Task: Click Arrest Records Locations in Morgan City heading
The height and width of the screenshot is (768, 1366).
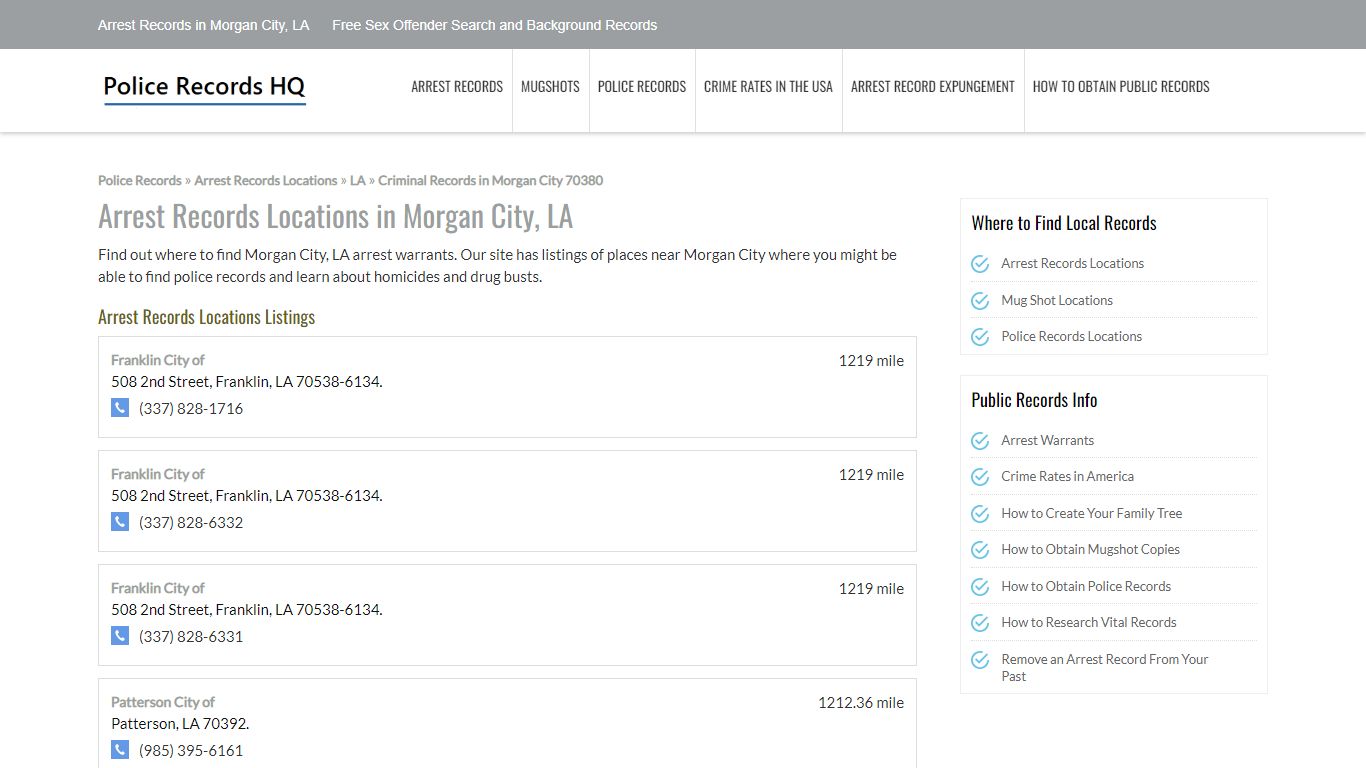Action: click(x=336, y=217)
